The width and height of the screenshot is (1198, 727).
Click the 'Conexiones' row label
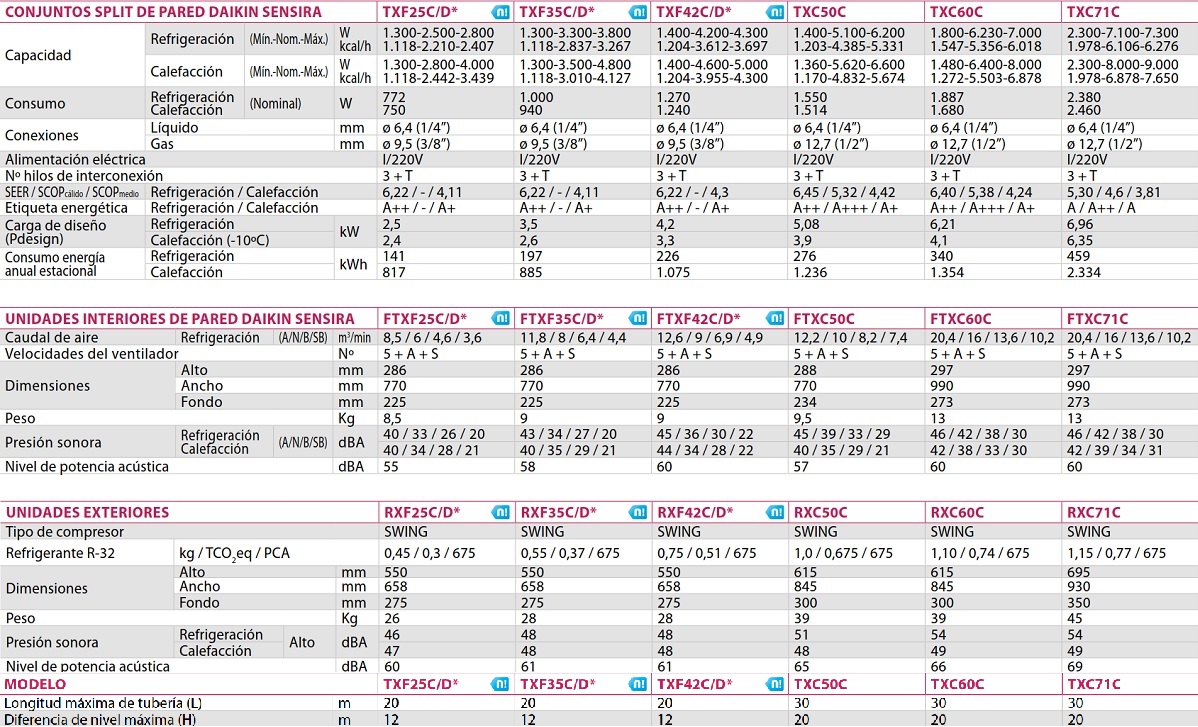[42, 136]
